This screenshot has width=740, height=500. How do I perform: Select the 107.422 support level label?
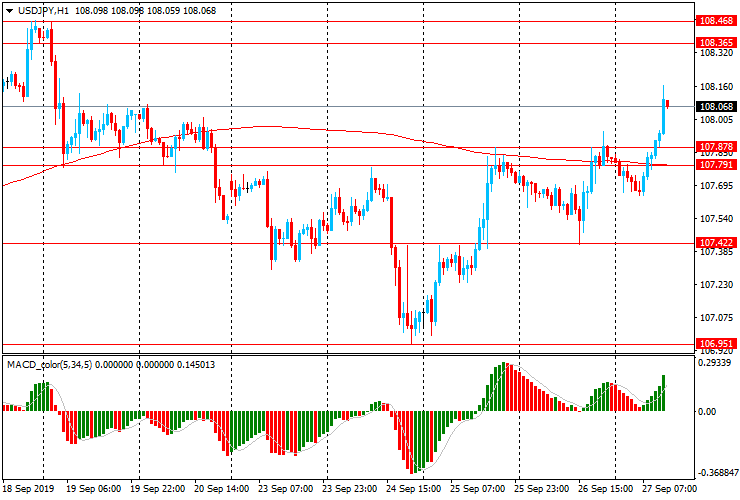tap(716, 243)
